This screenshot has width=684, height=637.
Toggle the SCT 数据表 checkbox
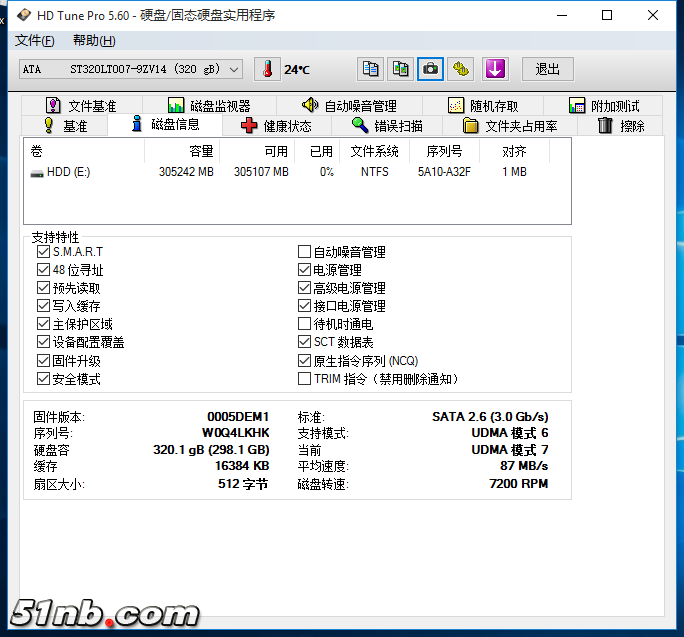(304, 342)
